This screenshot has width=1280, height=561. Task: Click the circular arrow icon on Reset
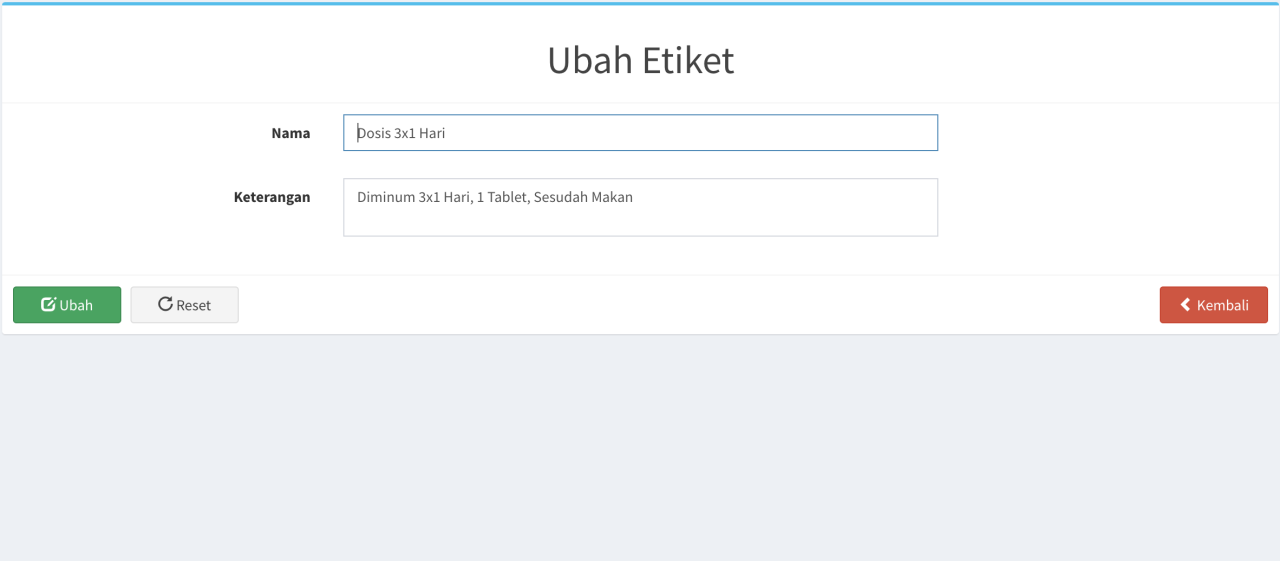(165, 304)
